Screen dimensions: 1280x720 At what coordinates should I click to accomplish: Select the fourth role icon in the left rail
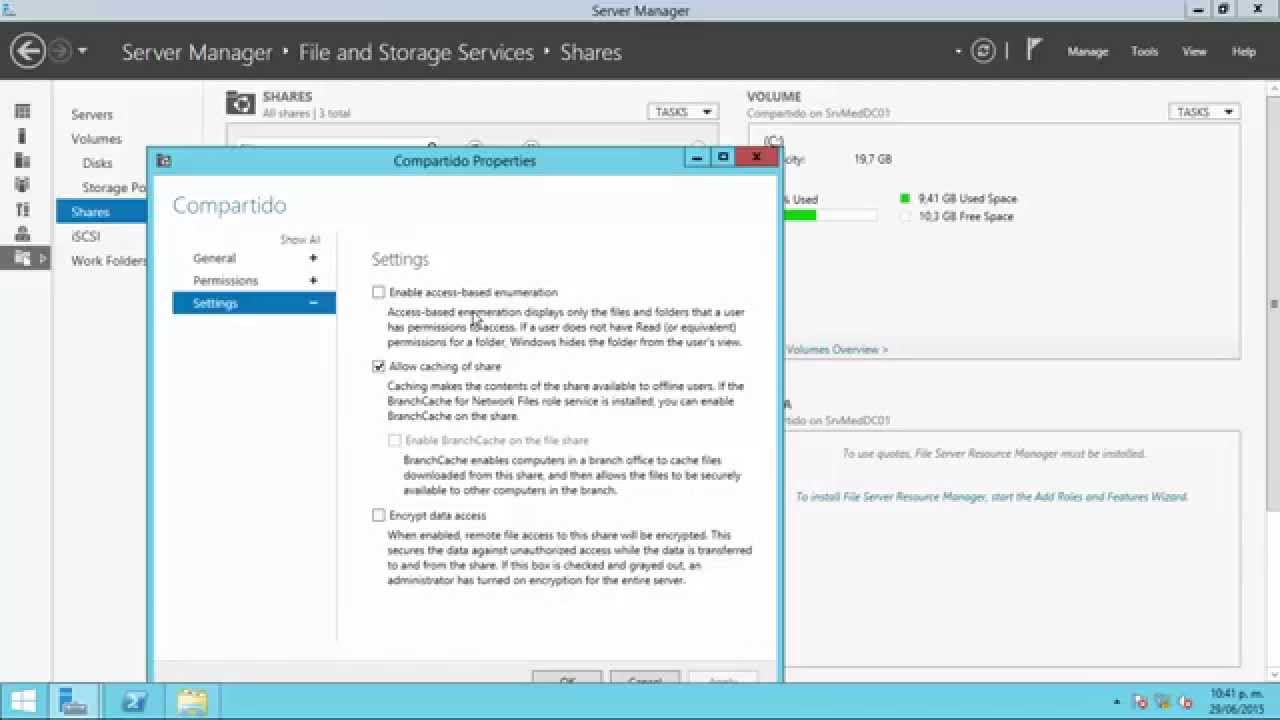pos(22,185)
